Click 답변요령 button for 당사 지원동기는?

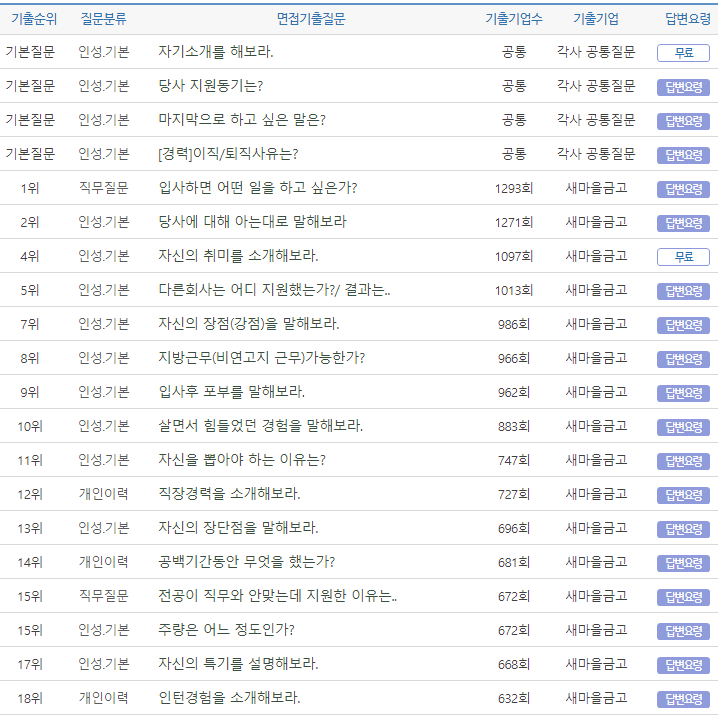[683, 87]
